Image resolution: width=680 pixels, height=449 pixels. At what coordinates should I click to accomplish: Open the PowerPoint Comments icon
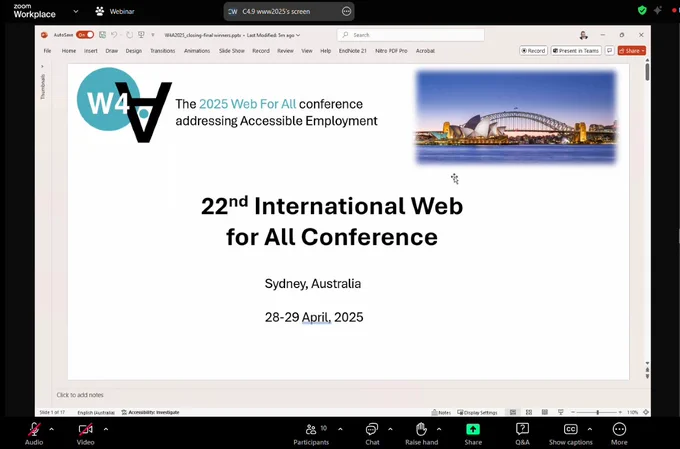pos(609,51)
